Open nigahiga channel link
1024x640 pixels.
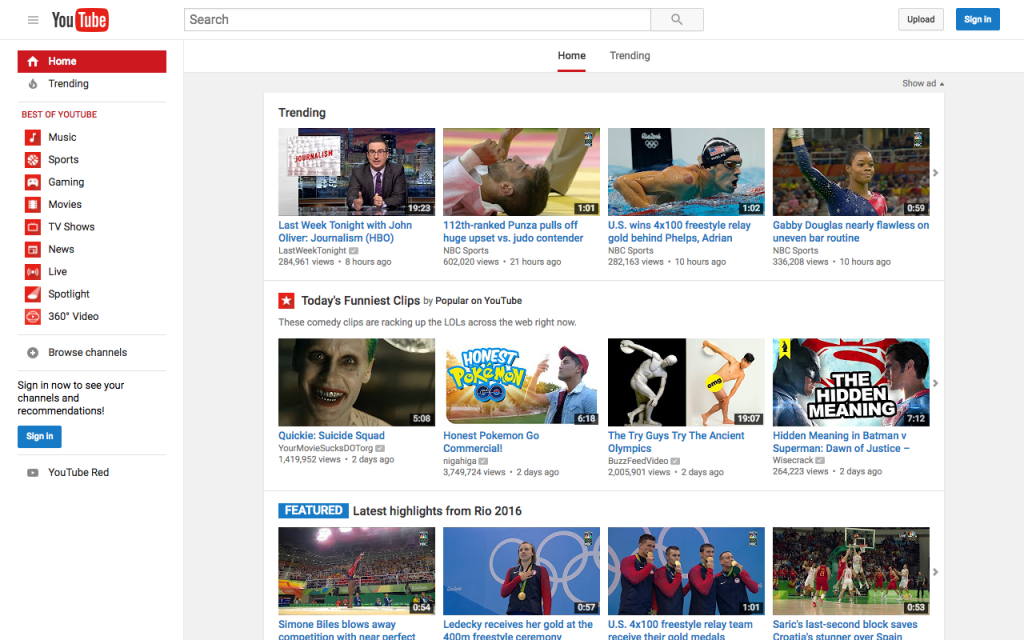(460, 461)
